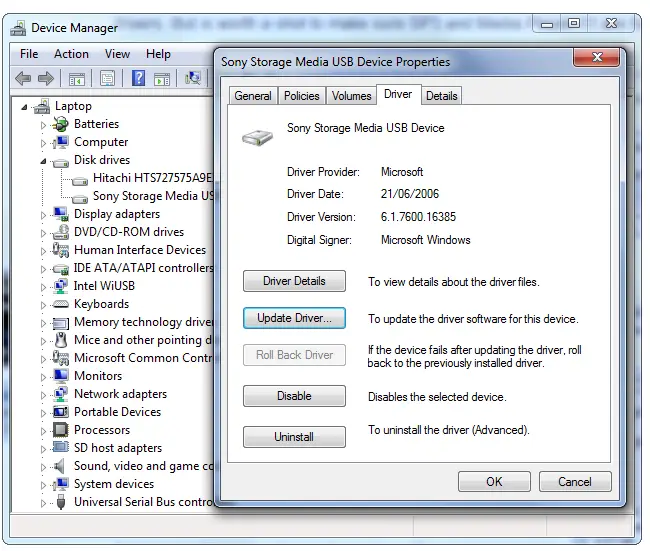Click the Roll Back Driver button

(294, 355)
